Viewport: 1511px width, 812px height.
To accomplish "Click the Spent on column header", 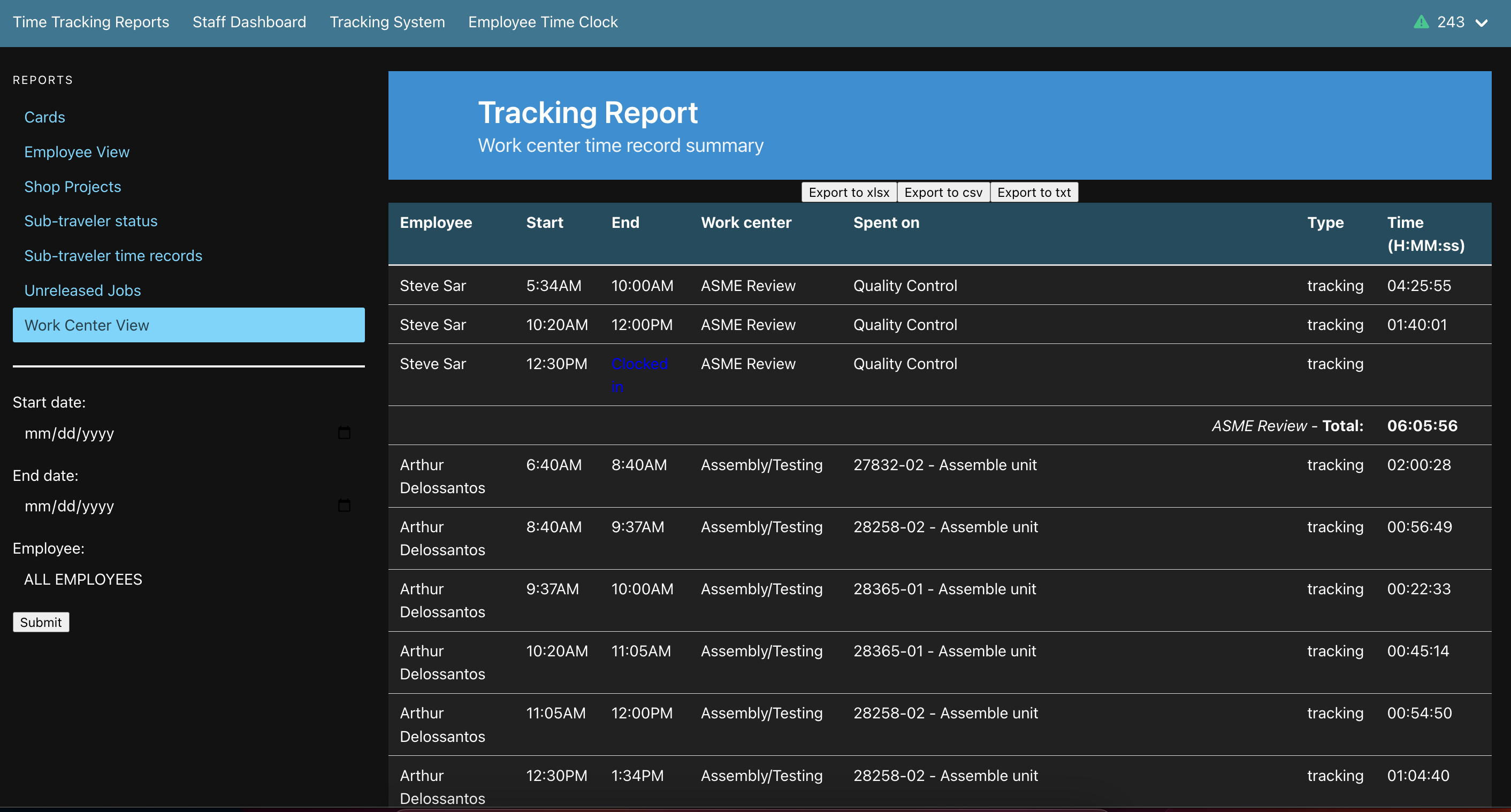I will (886, 223).
